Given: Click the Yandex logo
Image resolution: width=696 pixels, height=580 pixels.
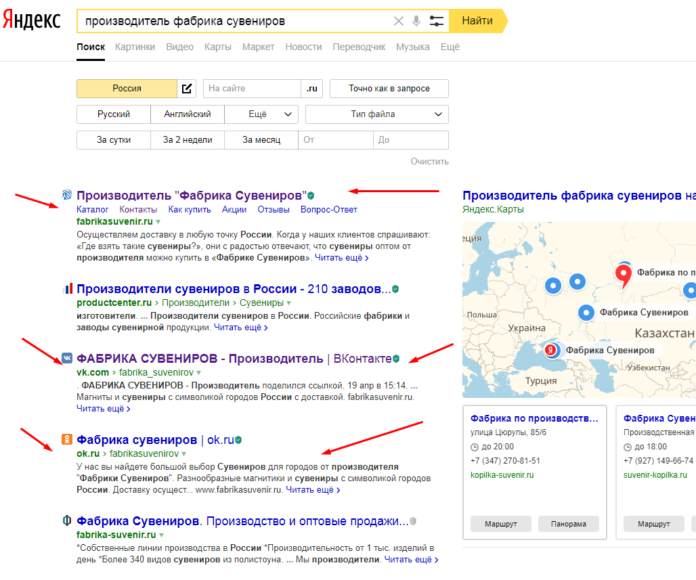Looking at the screenshot, I should click(x=31, y=20).
